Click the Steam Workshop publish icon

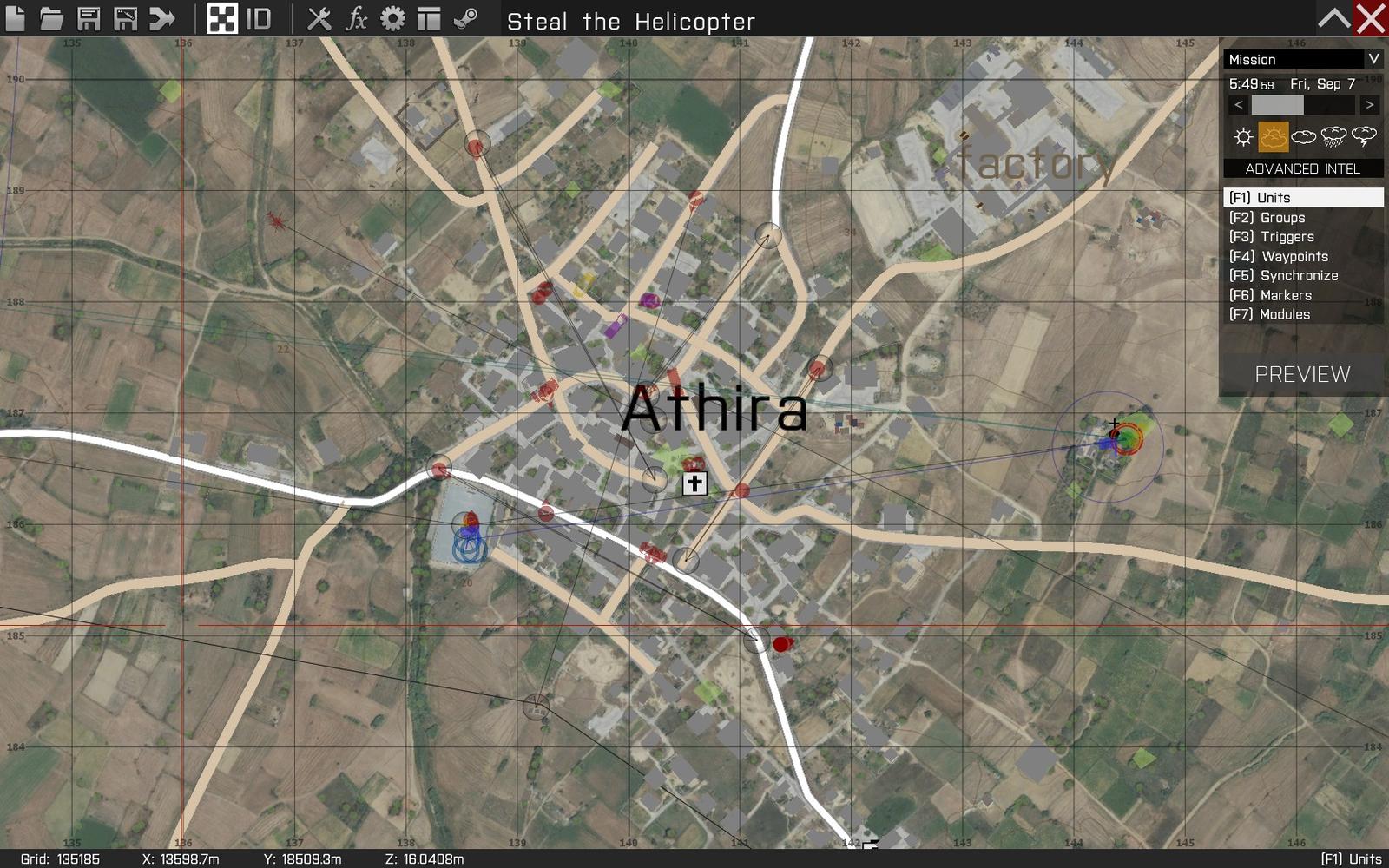point(465,18)
